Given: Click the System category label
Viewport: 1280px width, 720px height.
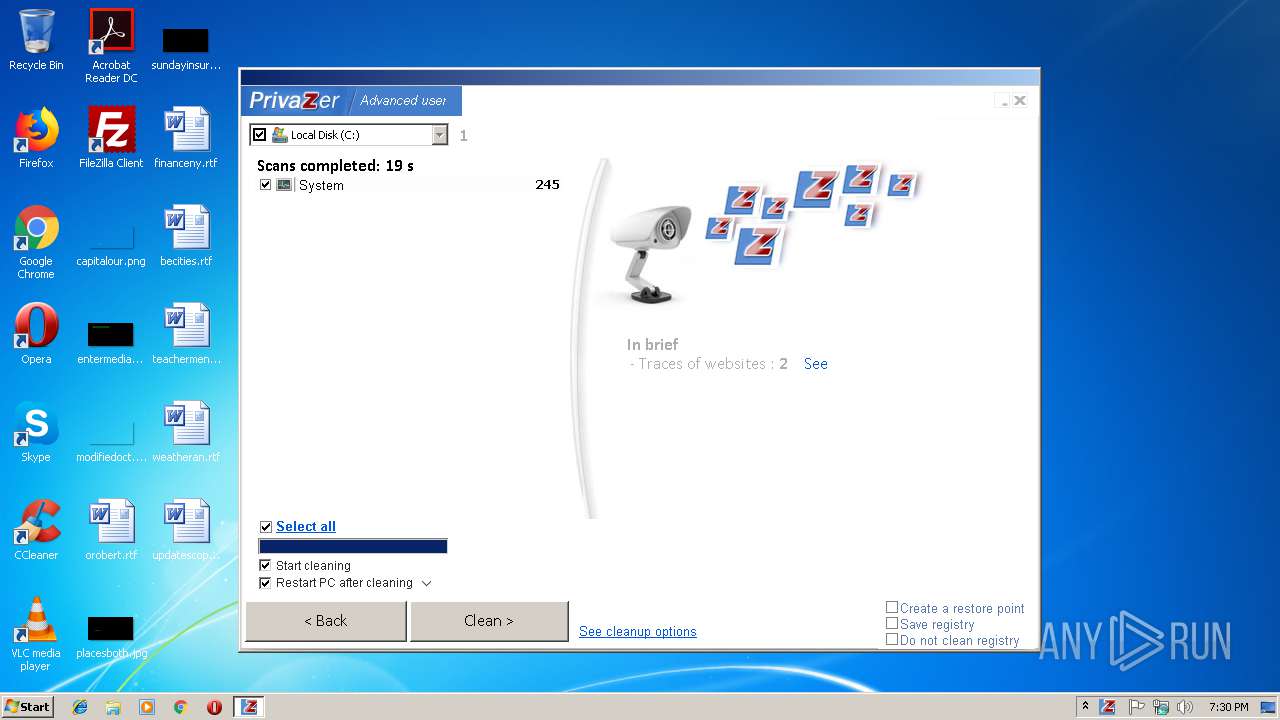Looking at the screenshot, I should 321,185.
